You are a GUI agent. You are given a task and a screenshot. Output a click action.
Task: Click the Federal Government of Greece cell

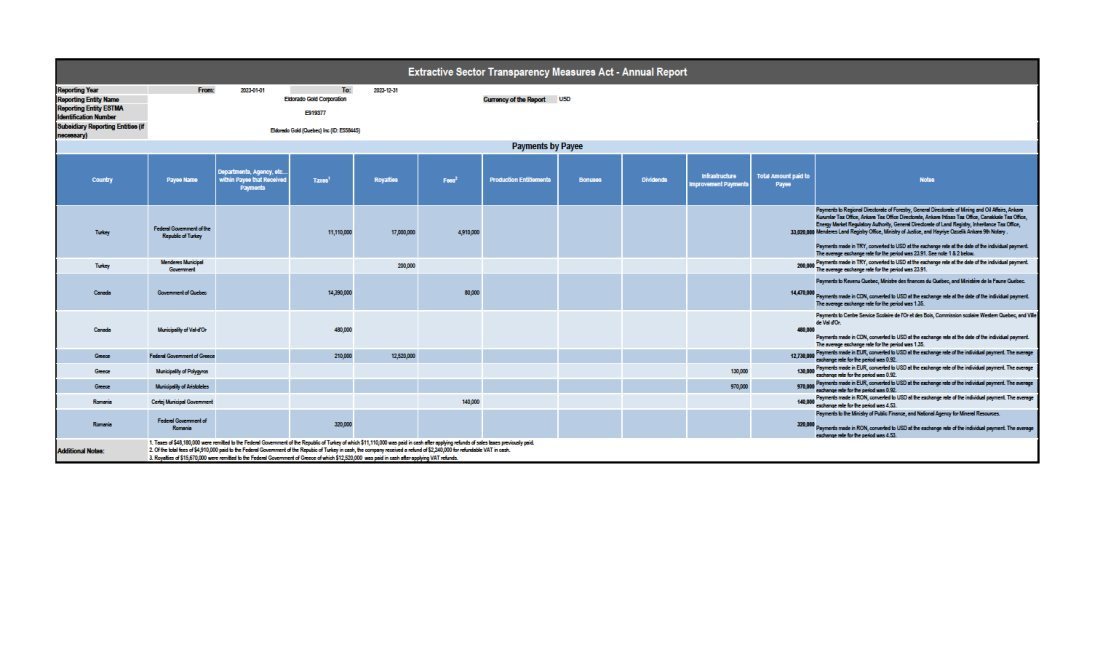click(x=182, y=355)
